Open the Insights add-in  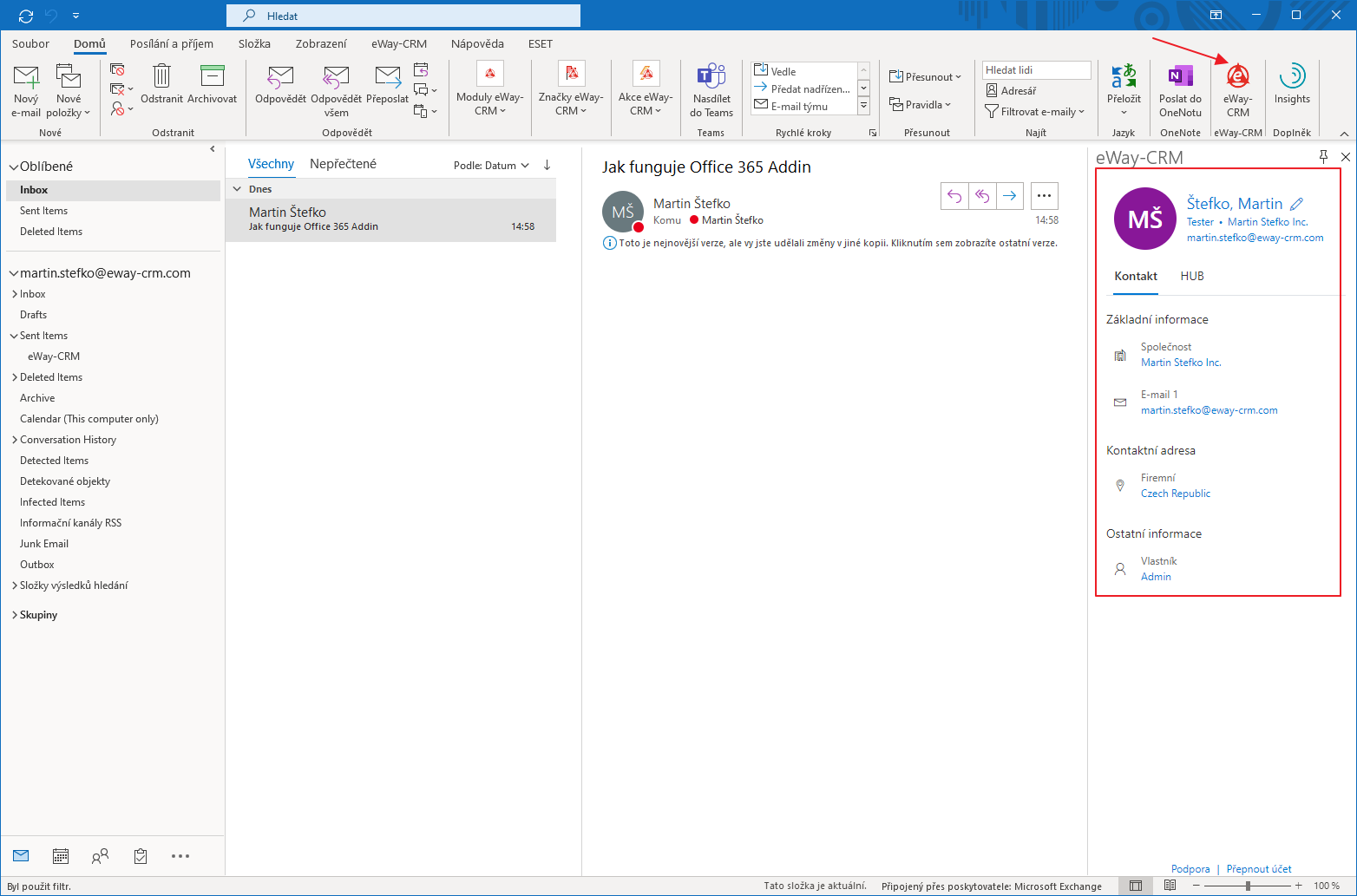tap(1292, 85)
